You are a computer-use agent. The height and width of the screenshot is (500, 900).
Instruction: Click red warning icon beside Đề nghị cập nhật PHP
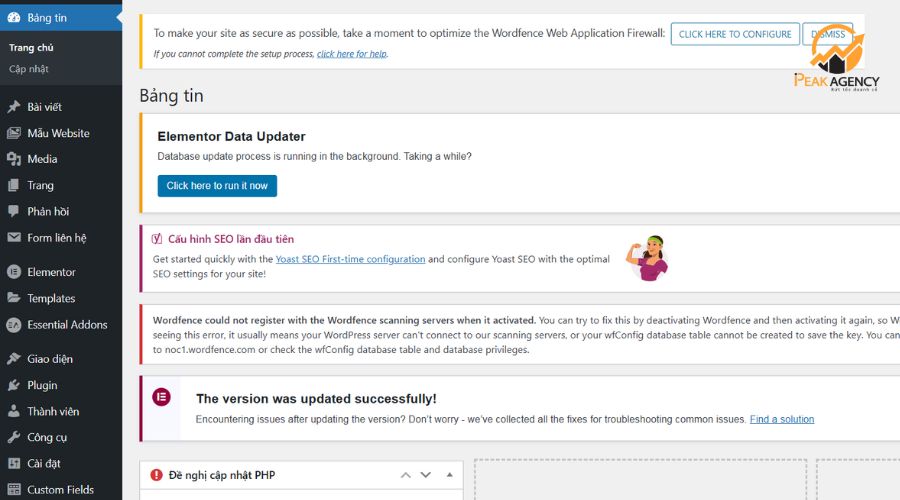(156, 475)
